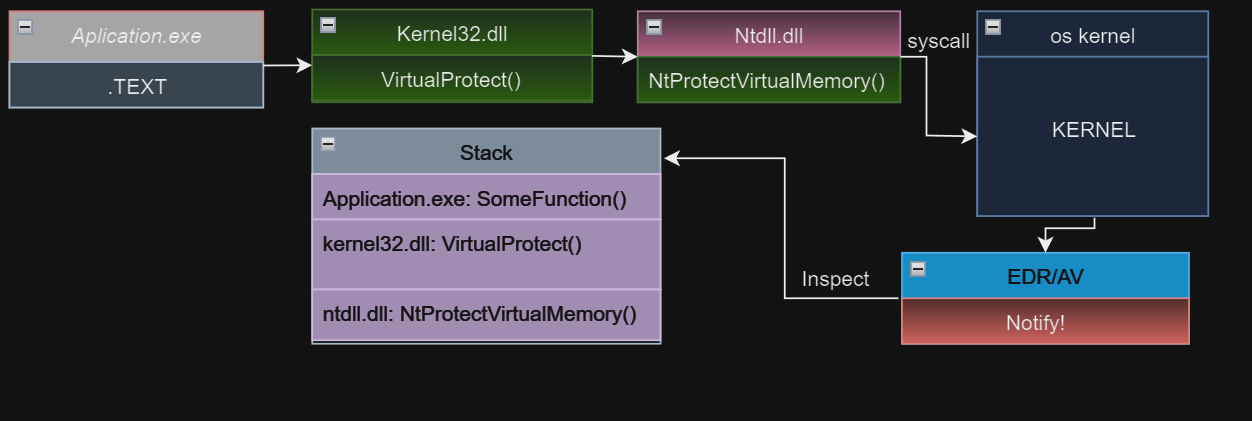1252x421 pixels.
Task: Click the Ntdll.dll title header
Action: pyautogui.click(x=768, y=36)
